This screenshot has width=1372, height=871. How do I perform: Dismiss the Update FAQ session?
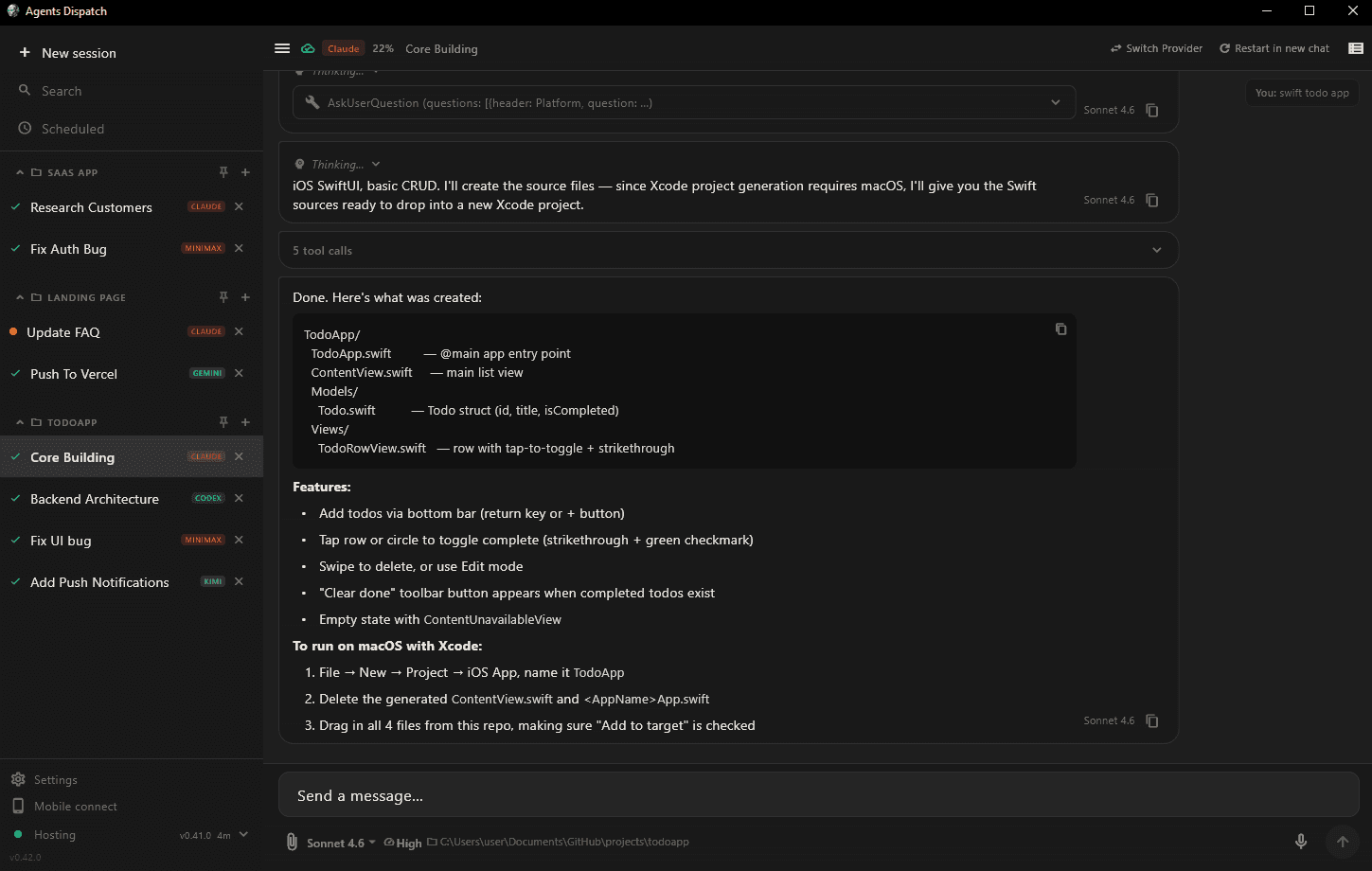click(239, 331)
